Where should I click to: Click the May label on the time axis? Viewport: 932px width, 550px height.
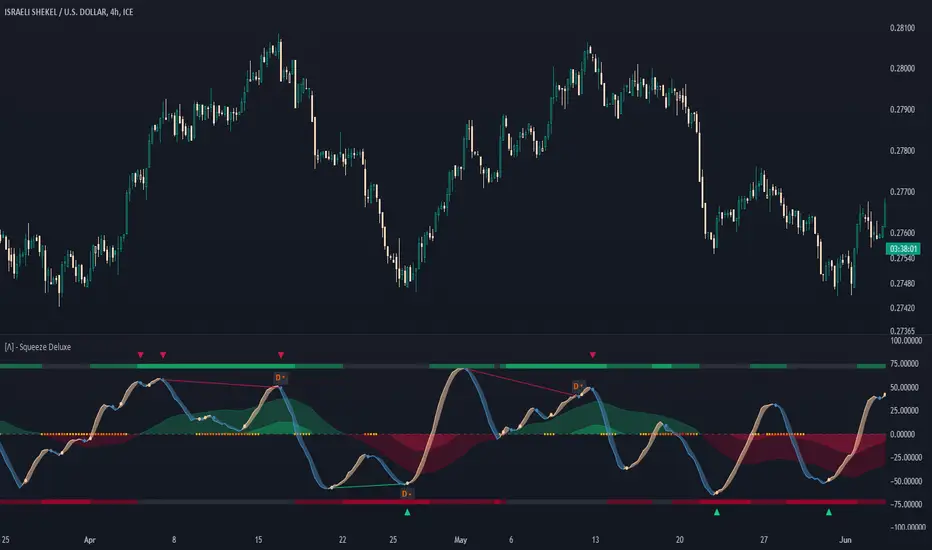tap(461, 539)
